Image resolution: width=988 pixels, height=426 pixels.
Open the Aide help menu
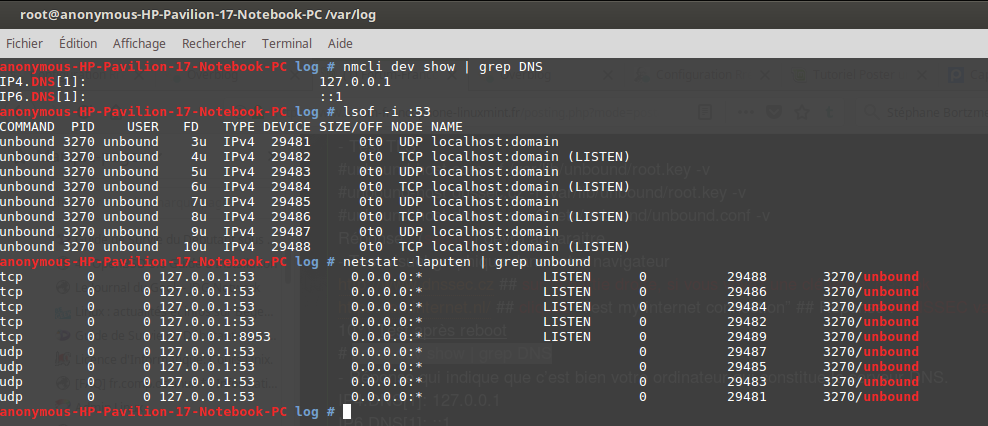[x=340, y=44]
